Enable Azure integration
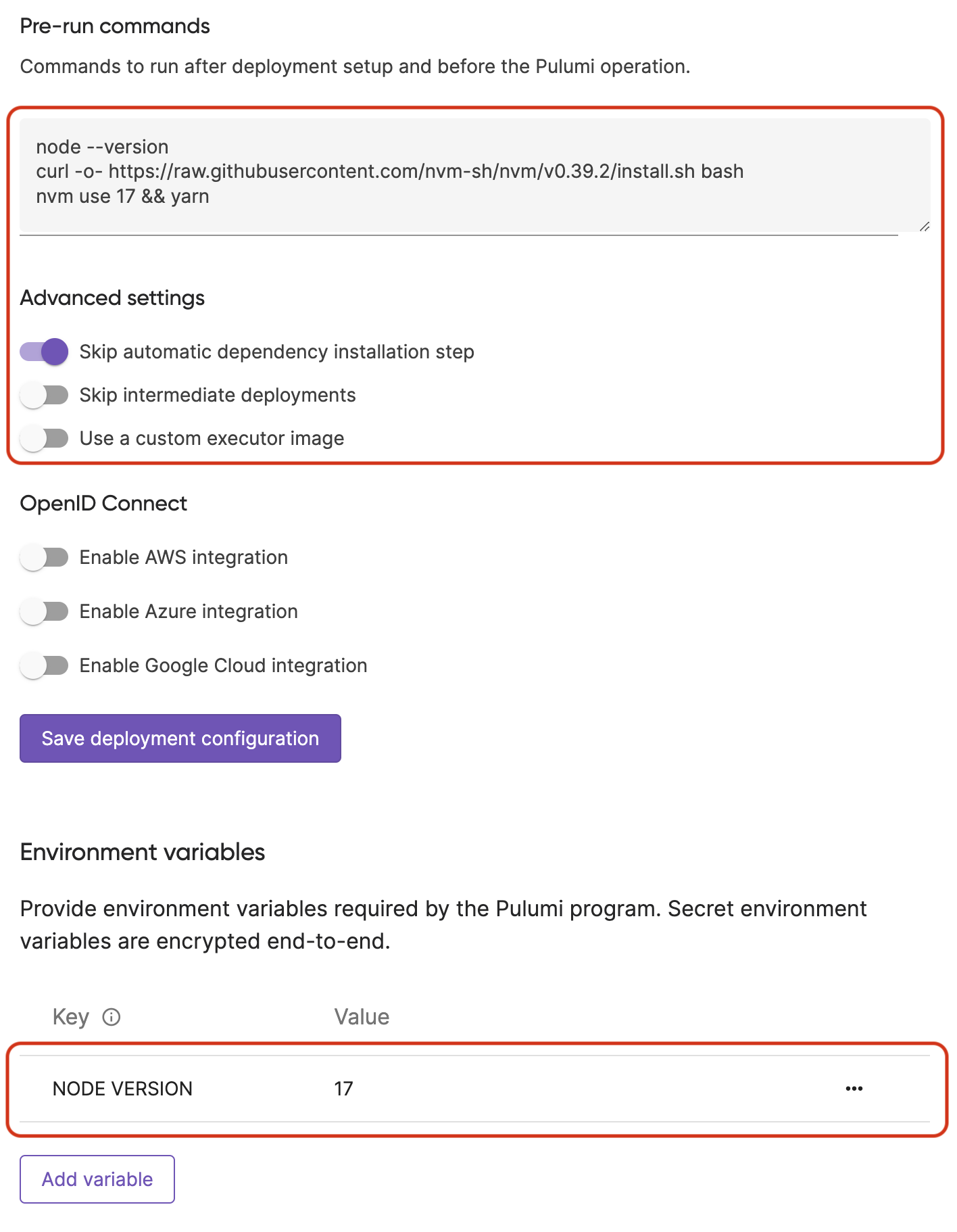Screen dimensions: 957x1232 click(x=43, y=611)
